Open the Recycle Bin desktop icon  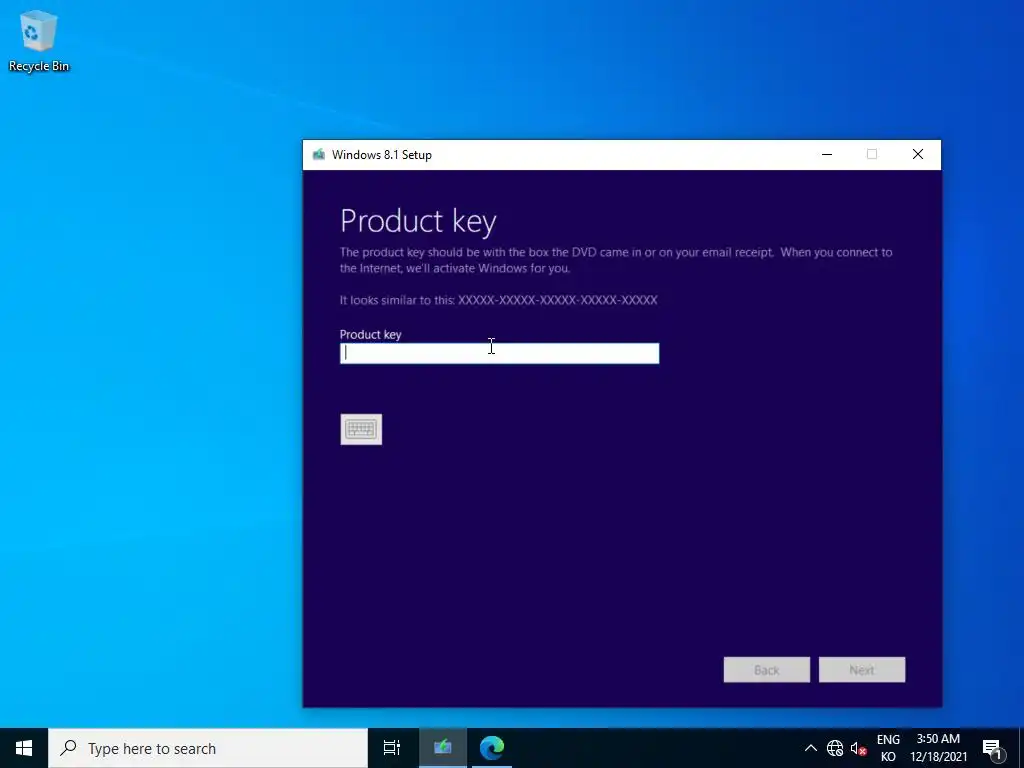point(39,42)
